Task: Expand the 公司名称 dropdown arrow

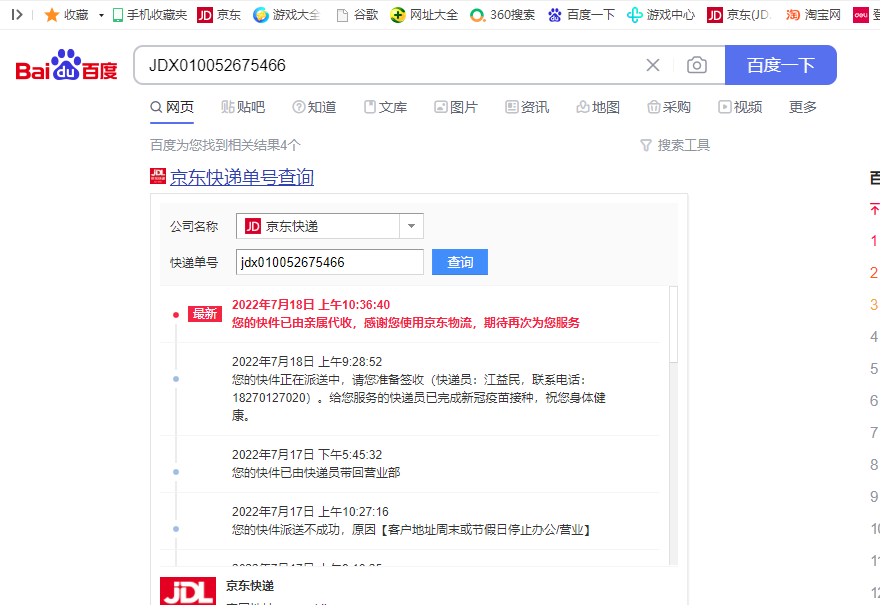Action: 411,226
